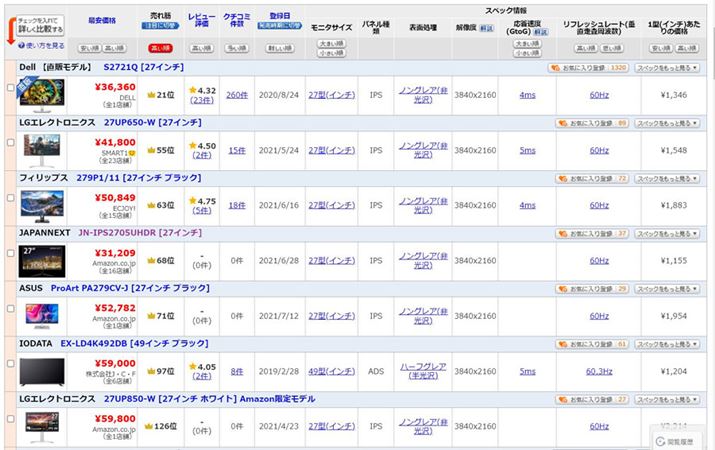
Task: Tick the LG 27UP650-W comparison checkbox
Action: pyautogui.click(x=10, y=142)
